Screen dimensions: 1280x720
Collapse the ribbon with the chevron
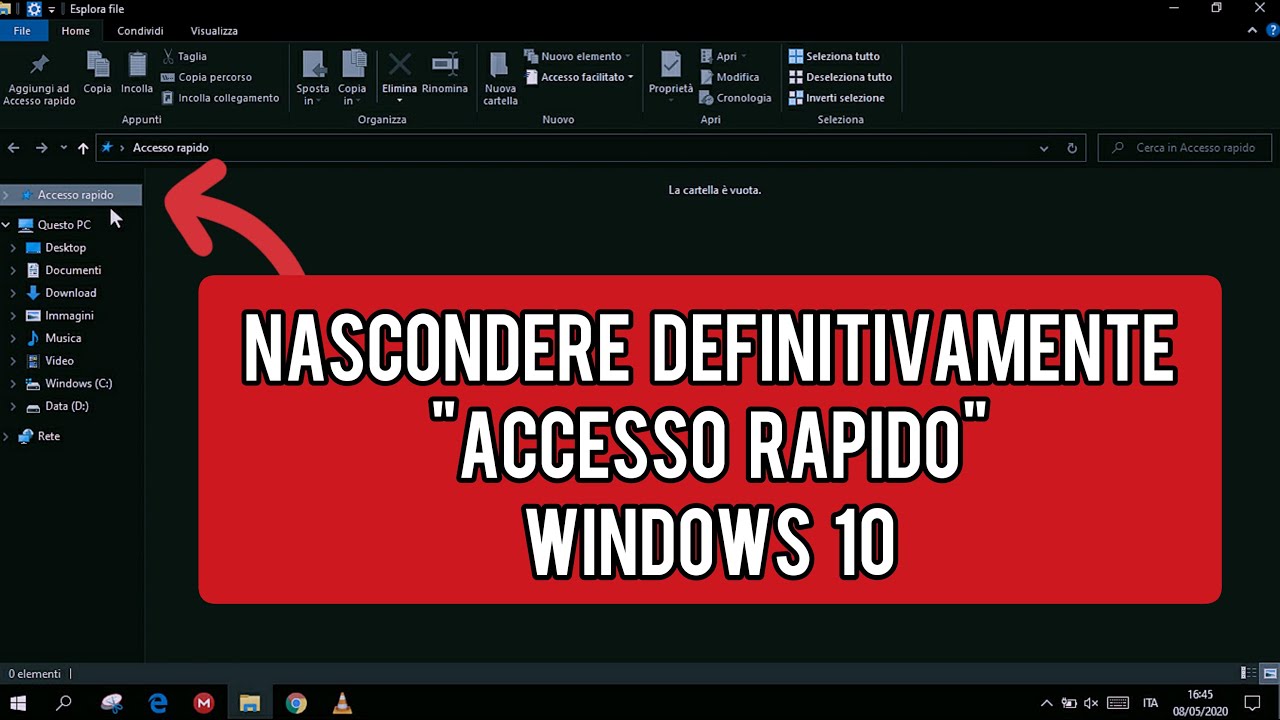pyautogui.click(x=1252, y=31)
